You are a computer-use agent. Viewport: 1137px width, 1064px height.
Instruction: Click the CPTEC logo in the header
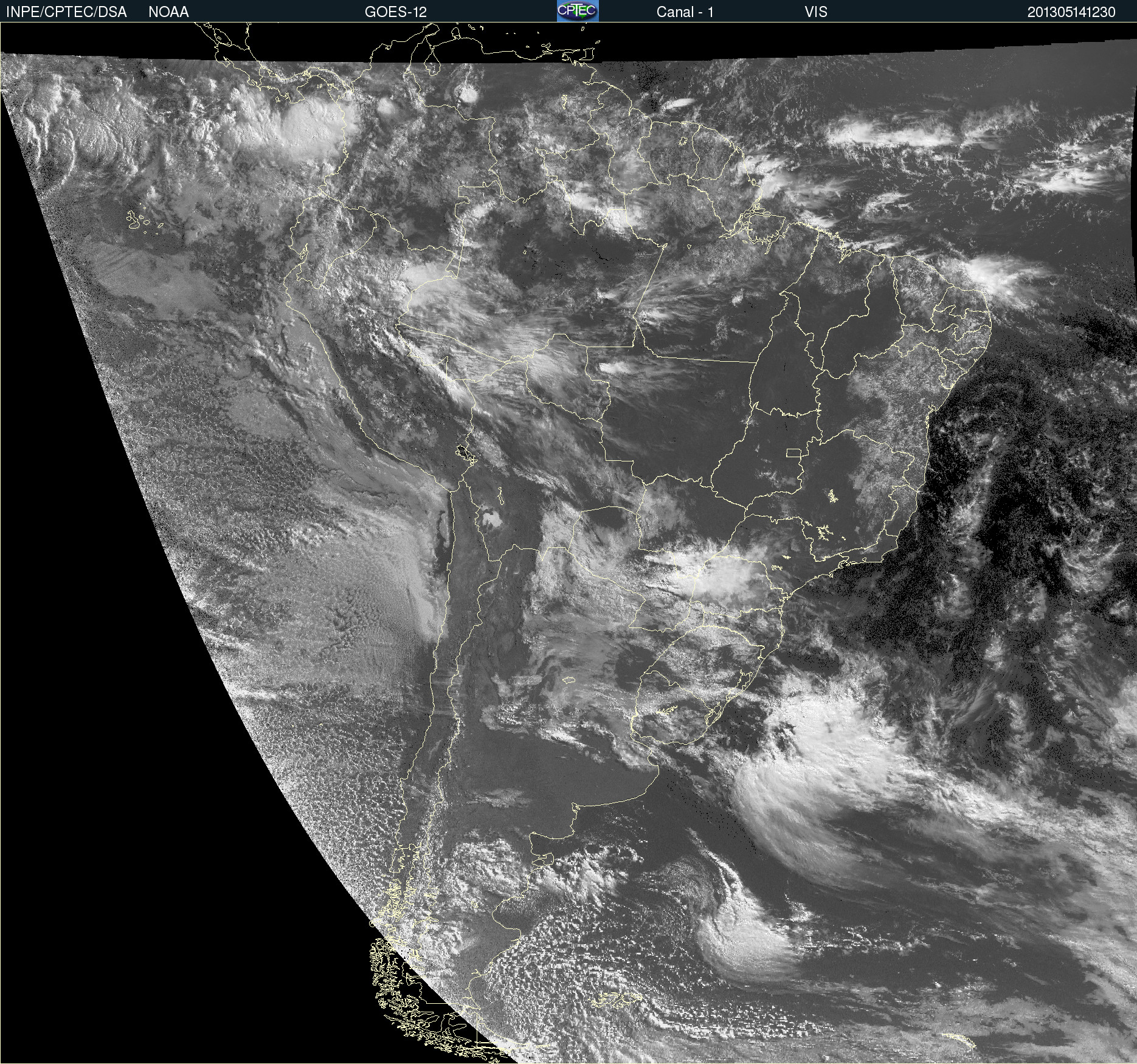pos(578,11)
